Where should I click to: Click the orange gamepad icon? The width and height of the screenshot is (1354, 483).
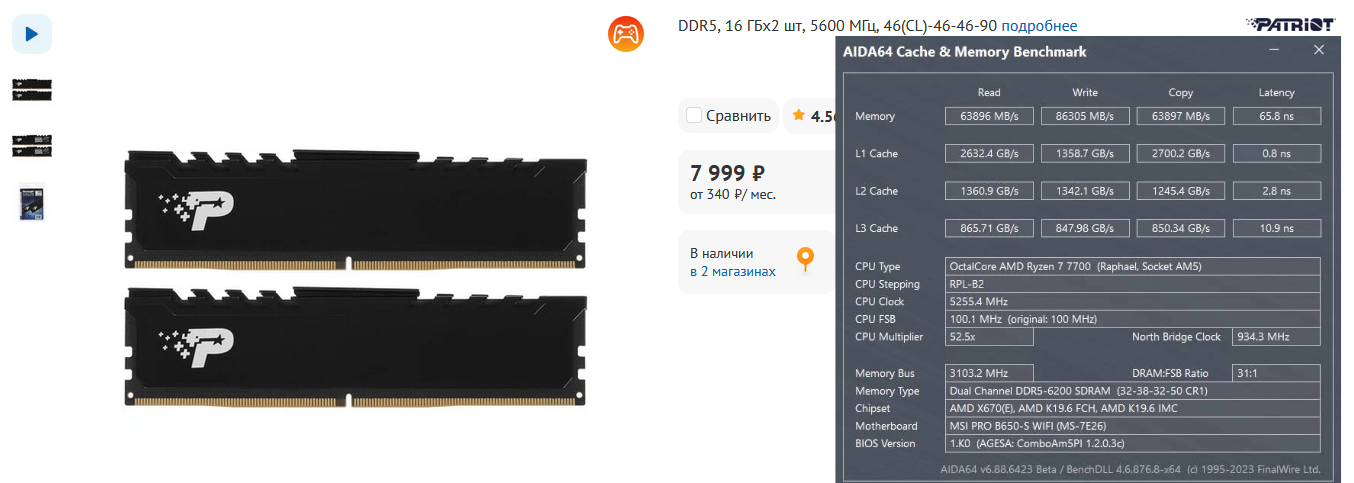(626, 34)
